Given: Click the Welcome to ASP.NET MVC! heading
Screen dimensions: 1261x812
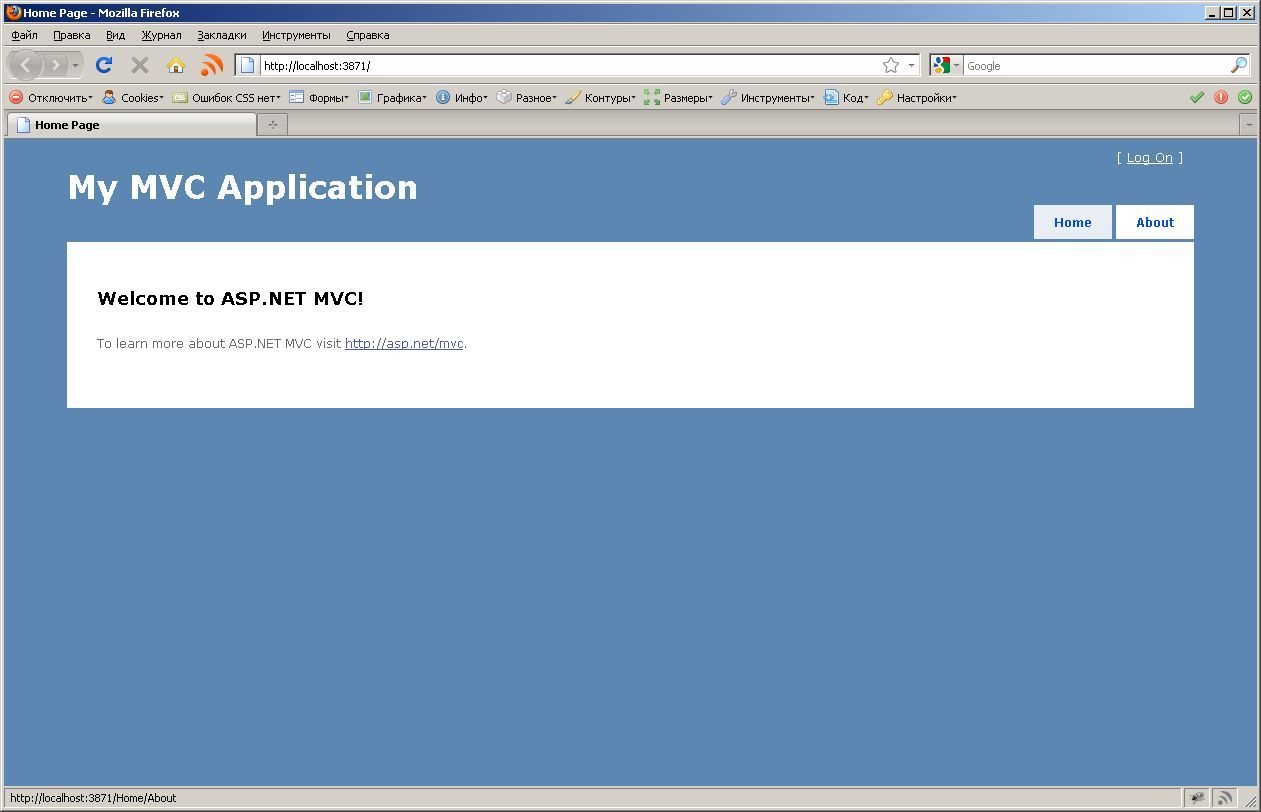Looking at the screenshot, I should (231, 299).
